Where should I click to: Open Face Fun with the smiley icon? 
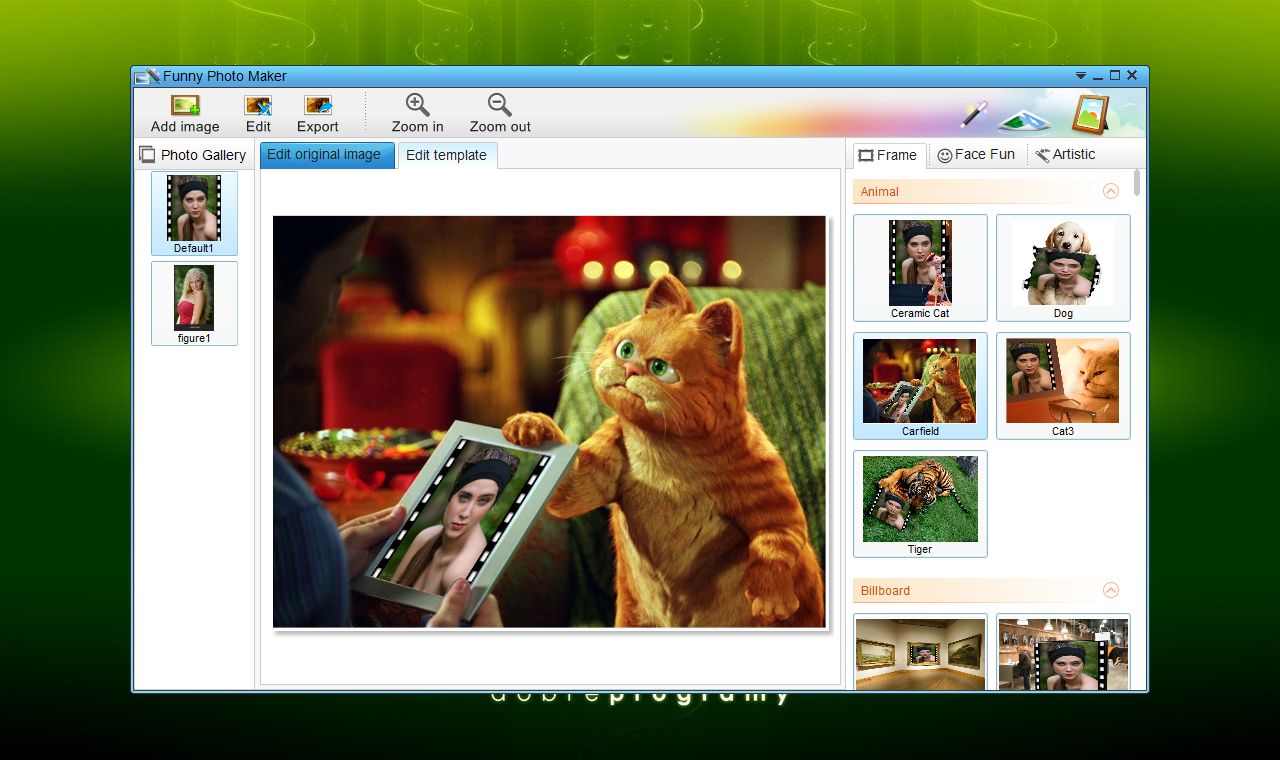click(944, 154)
